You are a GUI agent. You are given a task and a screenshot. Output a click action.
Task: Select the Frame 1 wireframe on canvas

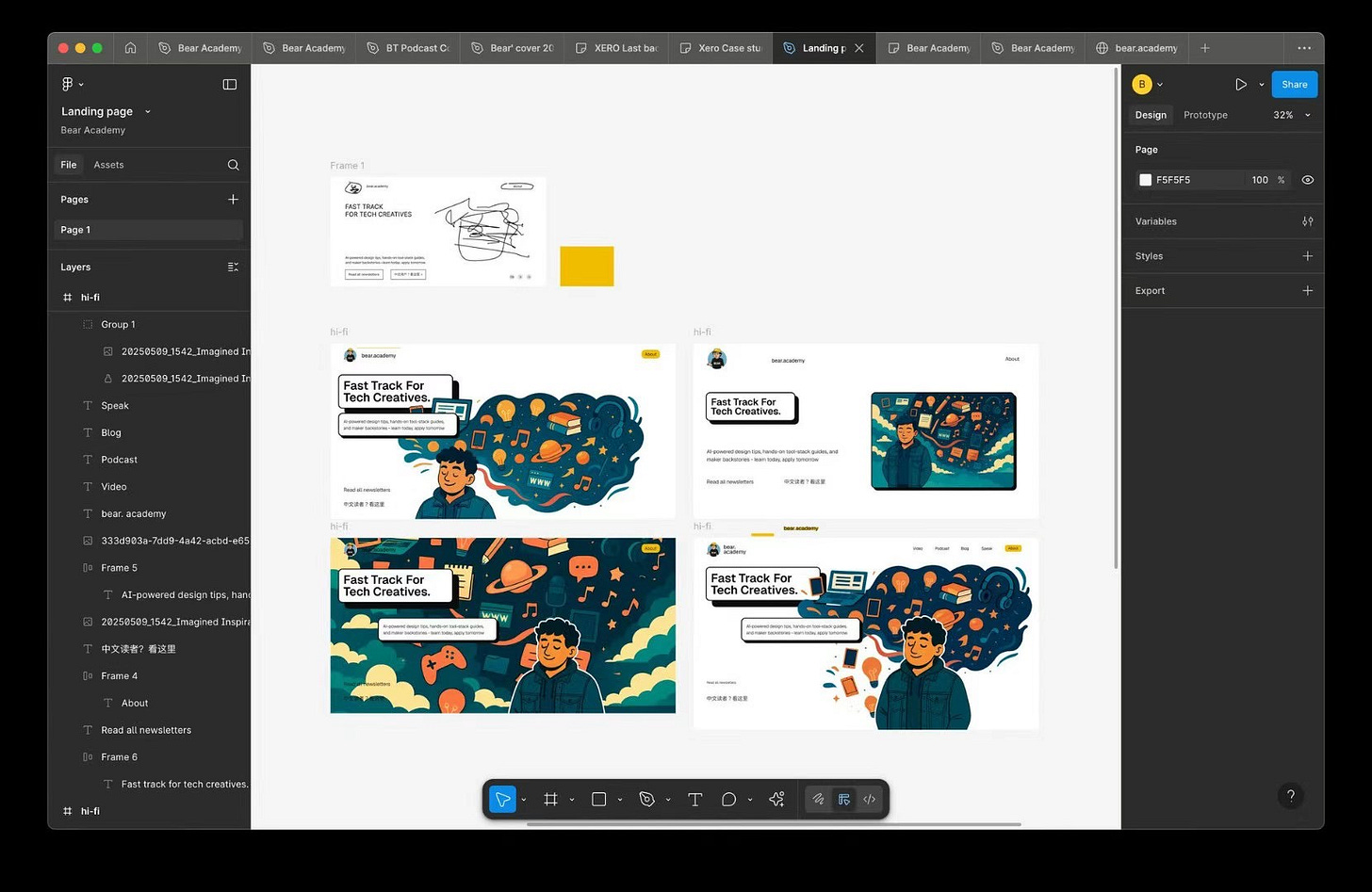point(438,232)
